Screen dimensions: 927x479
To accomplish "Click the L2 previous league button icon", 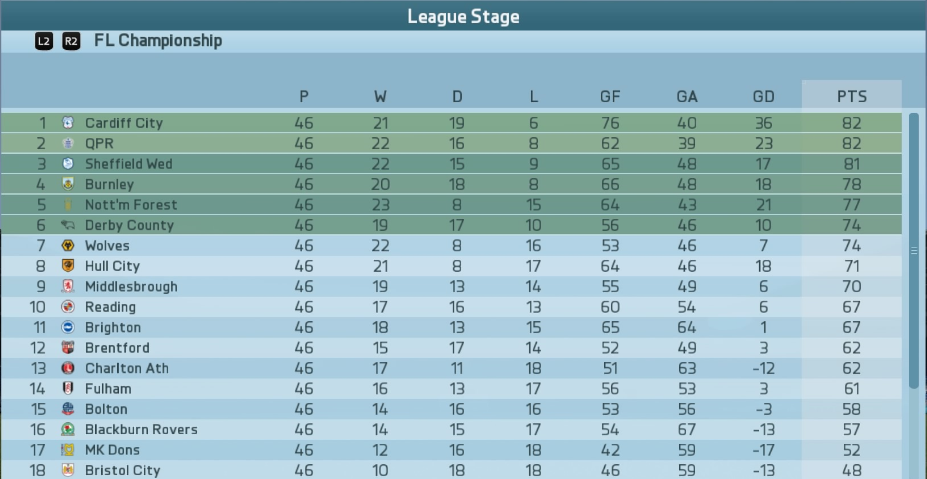I will (x=44, y=41).
